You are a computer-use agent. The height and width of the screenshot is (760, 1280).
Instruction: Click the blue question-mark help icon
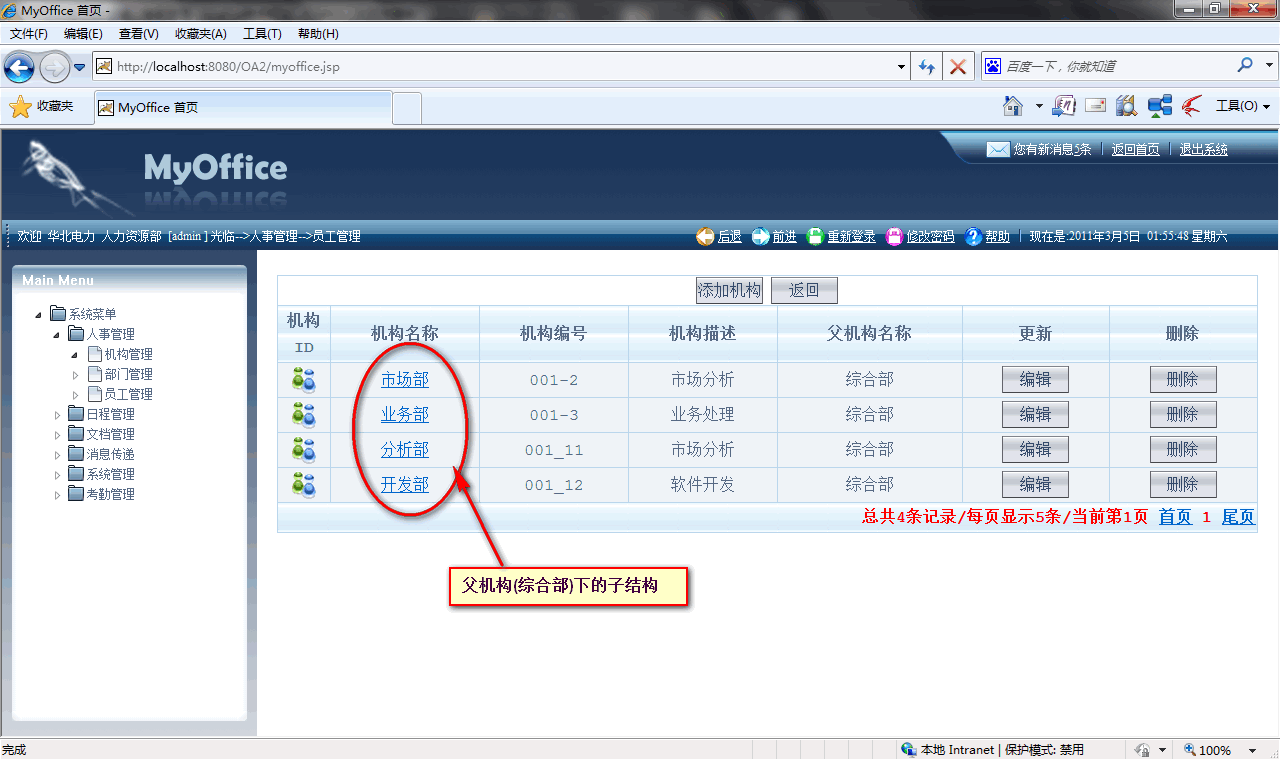(x=973, y=236)
